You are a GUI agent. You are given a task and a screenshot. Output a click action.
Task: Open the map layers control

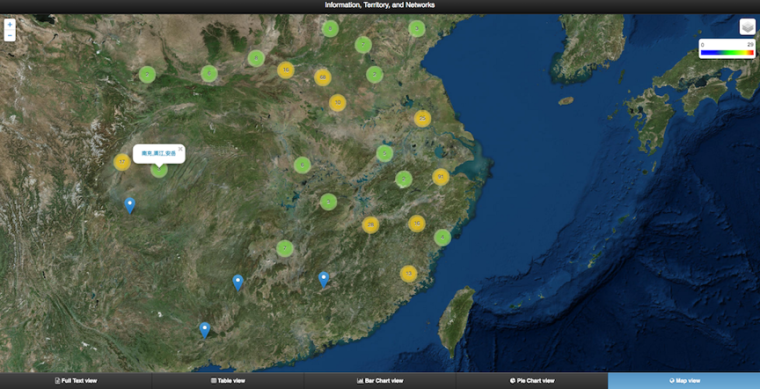coord(747,27)
